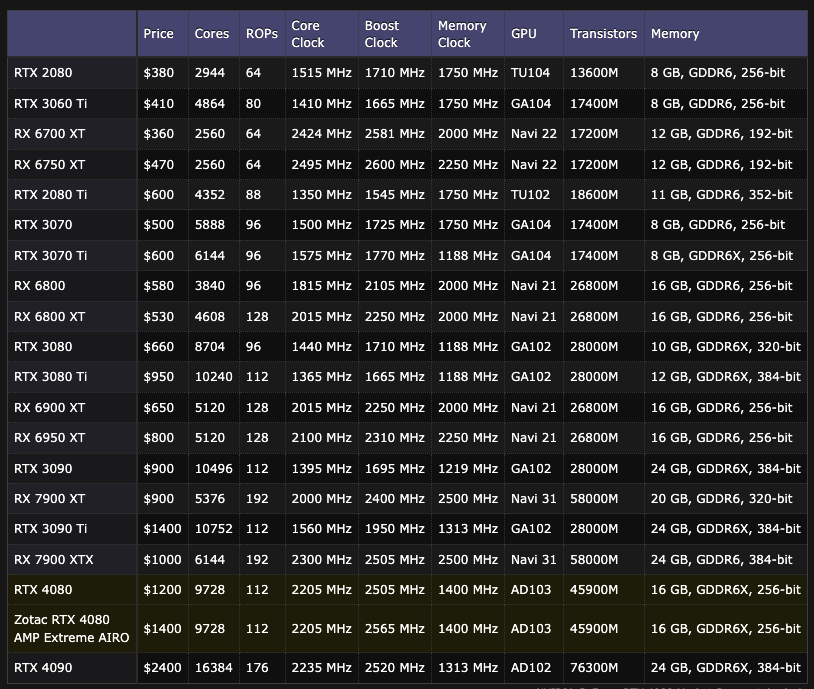Click the 10496 cores value

[x=213, y=468]
